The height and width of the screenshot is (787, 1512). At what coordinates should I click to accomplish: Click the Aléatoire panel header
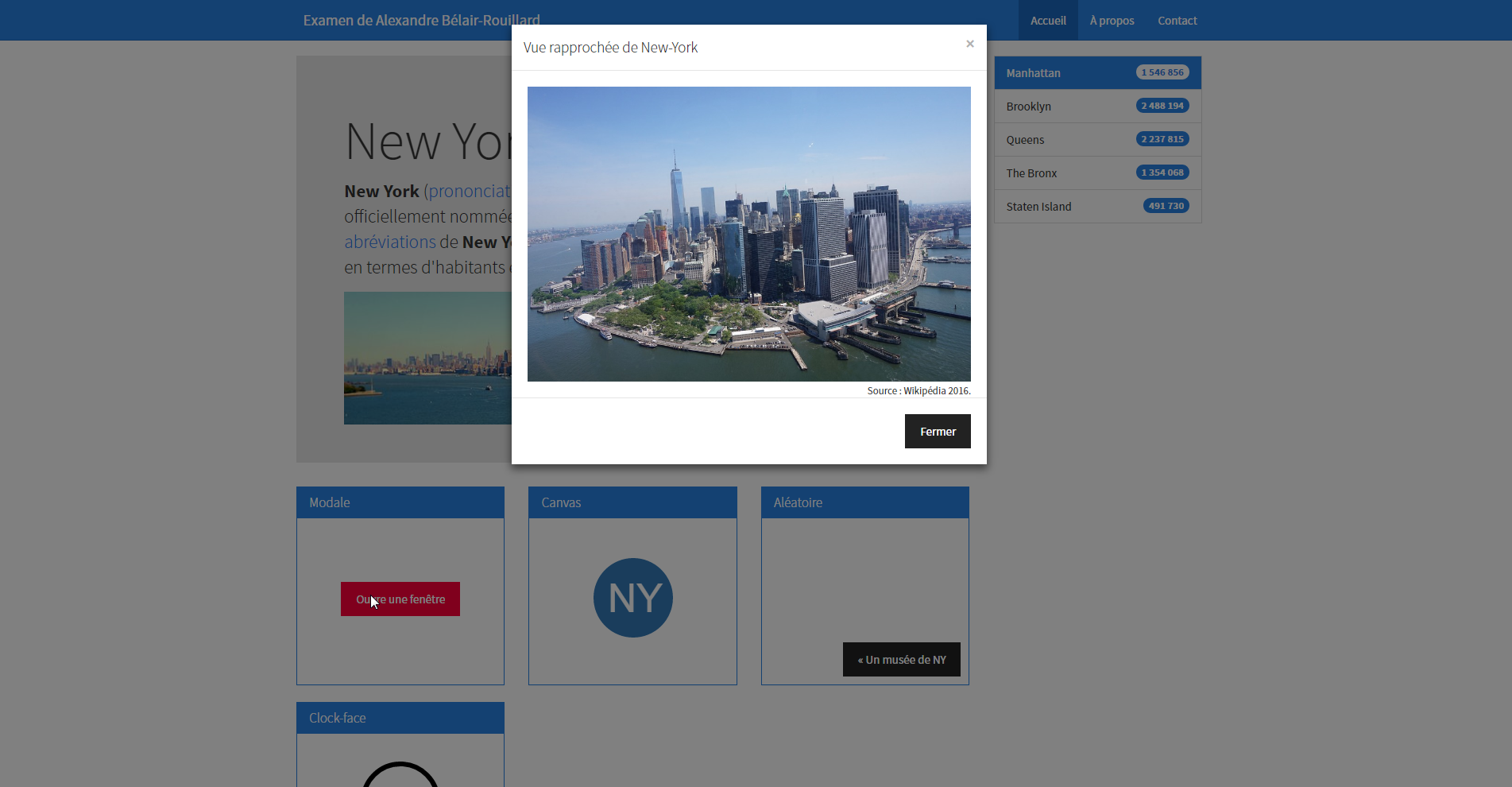pos(865,502)
